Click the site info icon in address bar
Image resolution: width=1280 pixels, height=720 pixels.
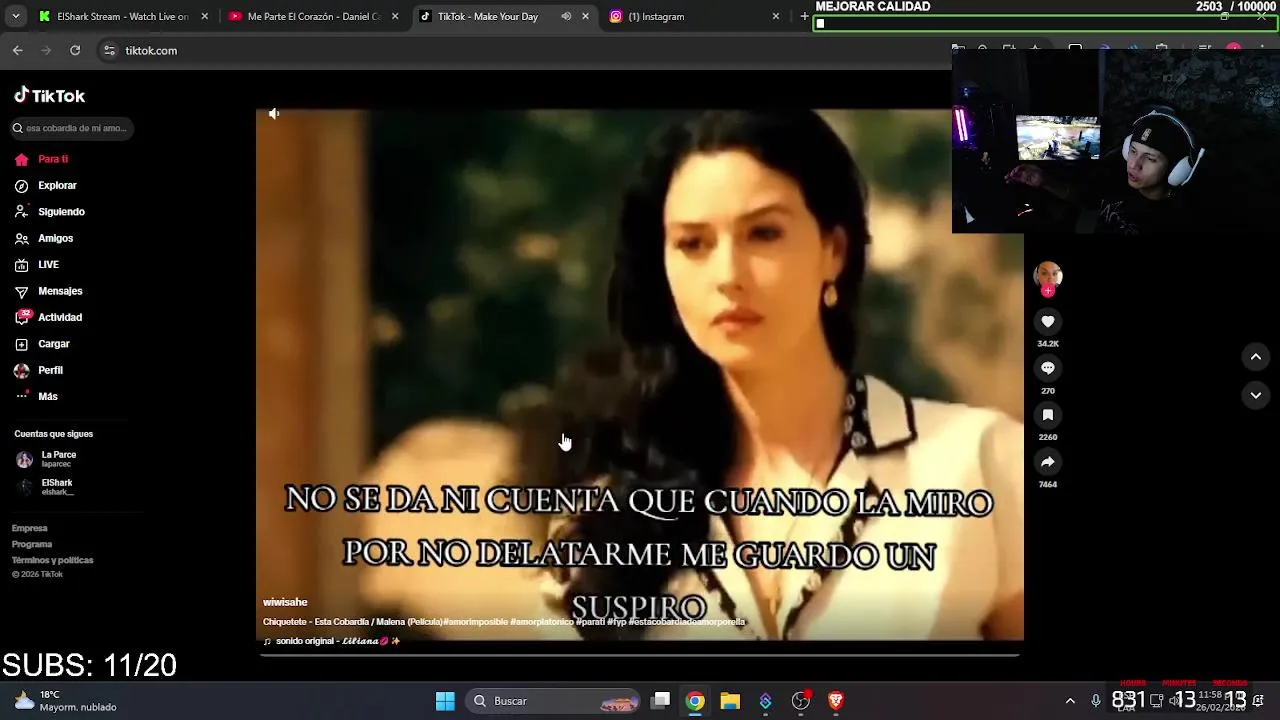coord(109,50)
